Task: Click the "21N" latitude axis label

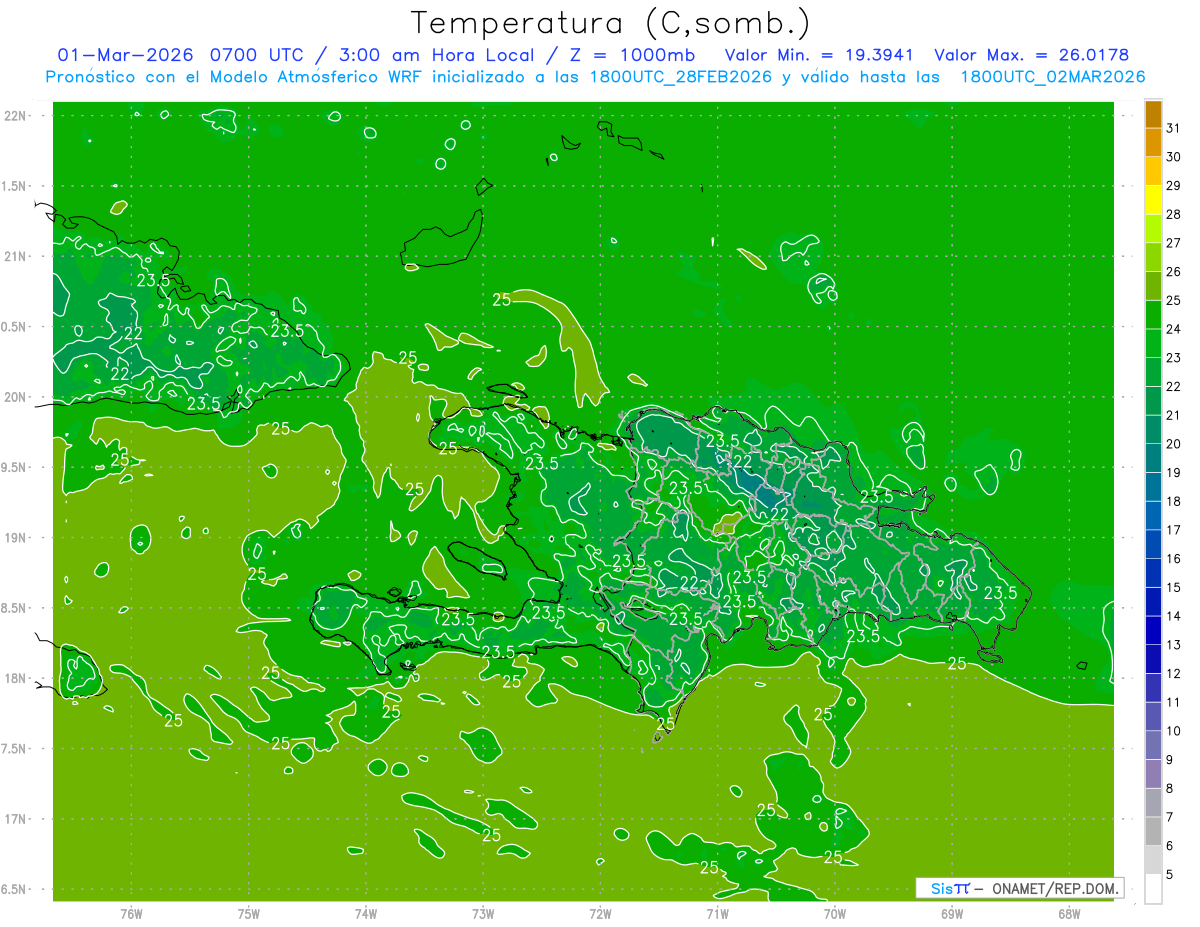Action: tap(17, 257)
